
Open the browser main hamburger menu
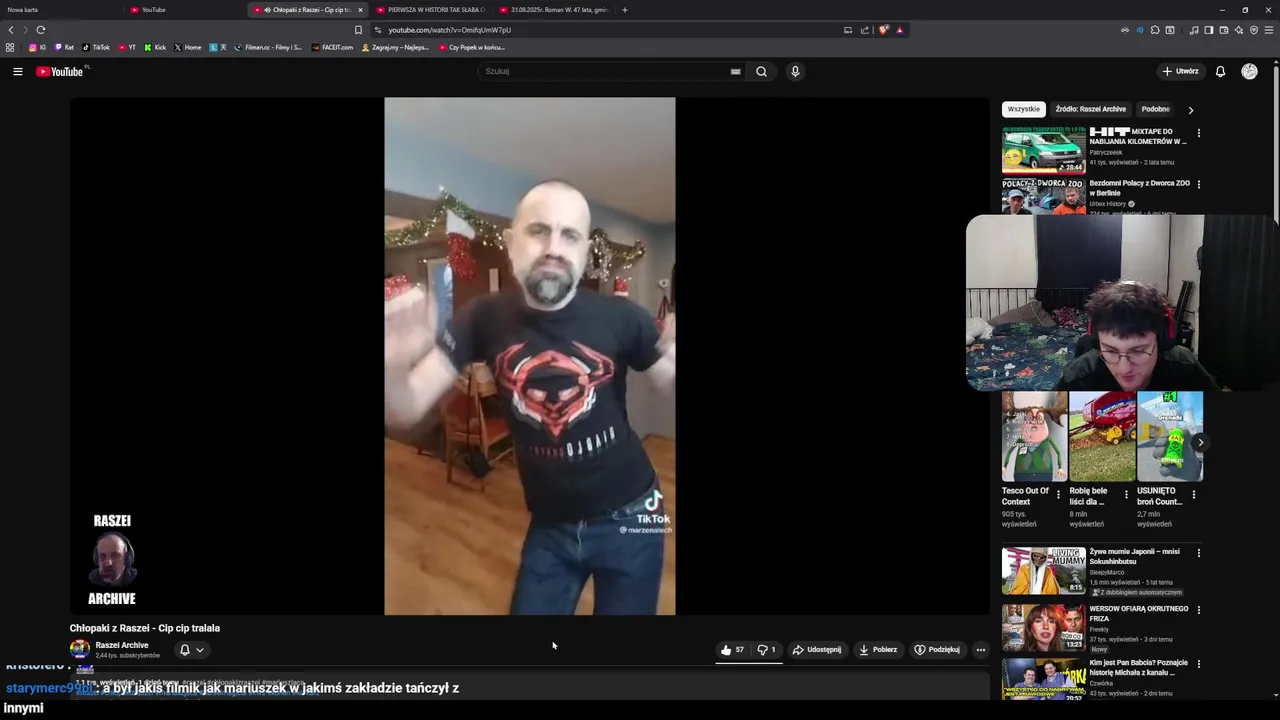1270,30
